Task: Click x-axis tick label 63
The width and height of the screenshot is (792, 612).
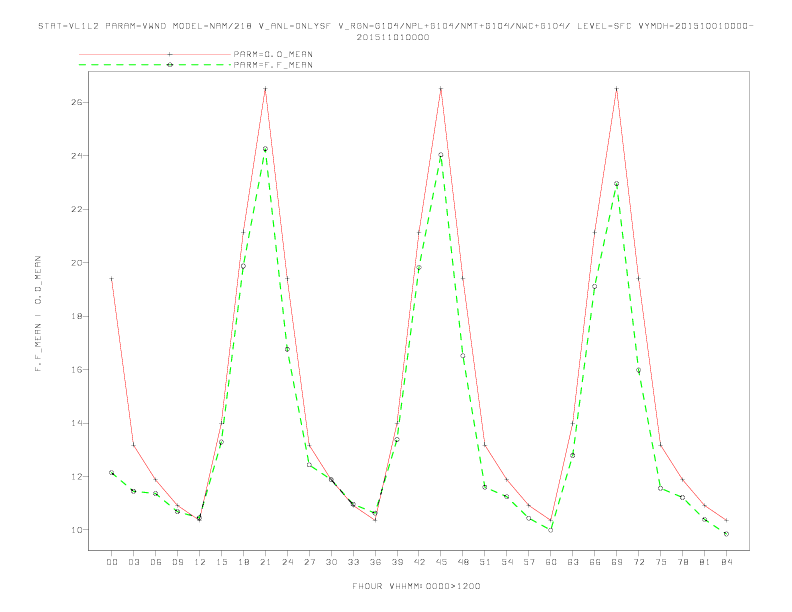Action: (573, 562)
